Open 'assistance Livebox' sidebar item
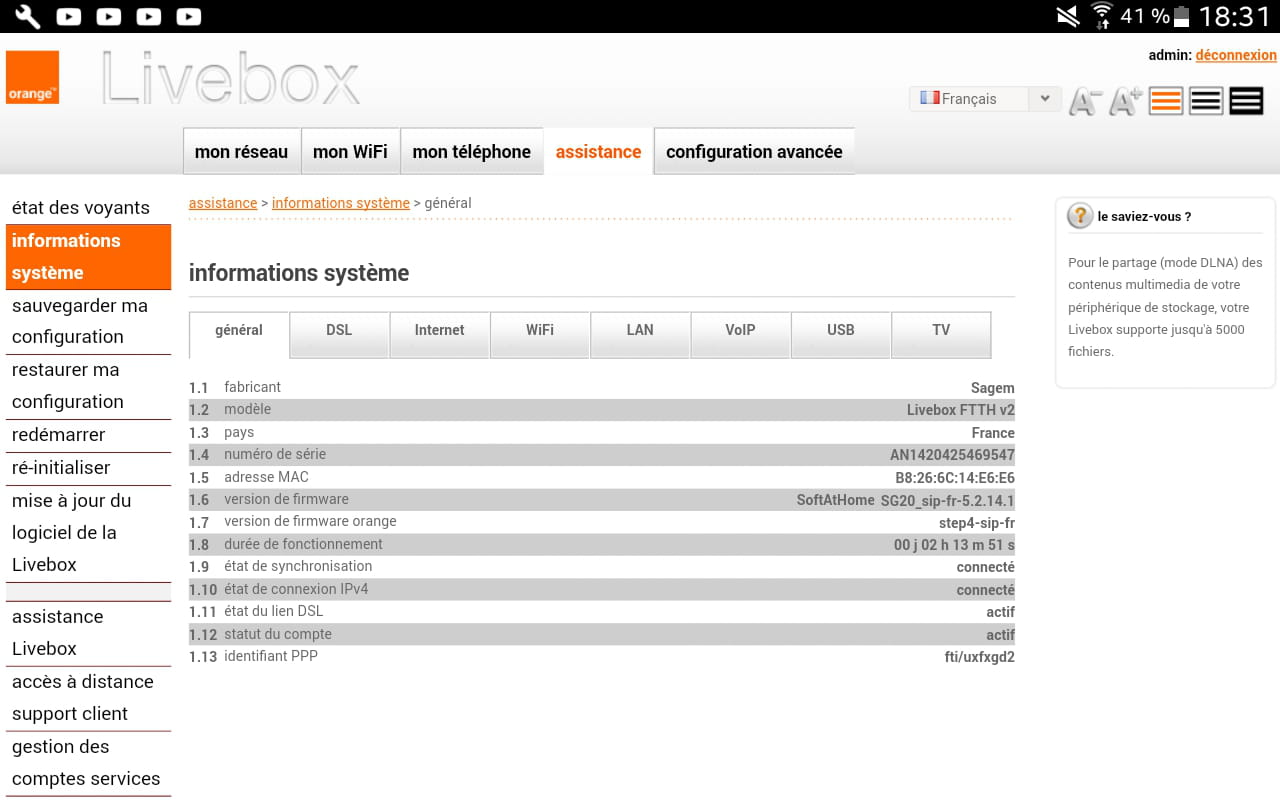 click(88, 633)
